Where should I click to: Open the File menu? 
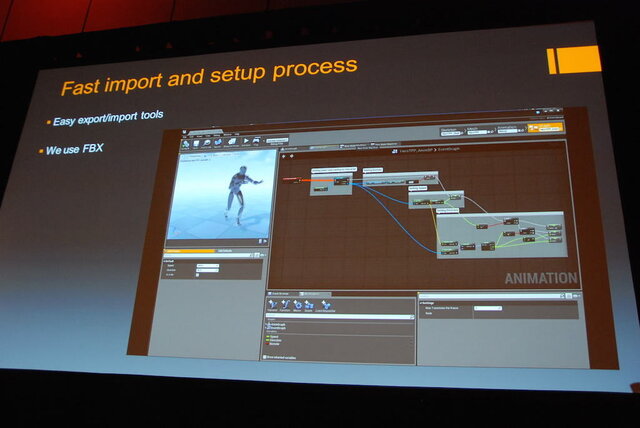pyautogui.click(x=185, y=137)
